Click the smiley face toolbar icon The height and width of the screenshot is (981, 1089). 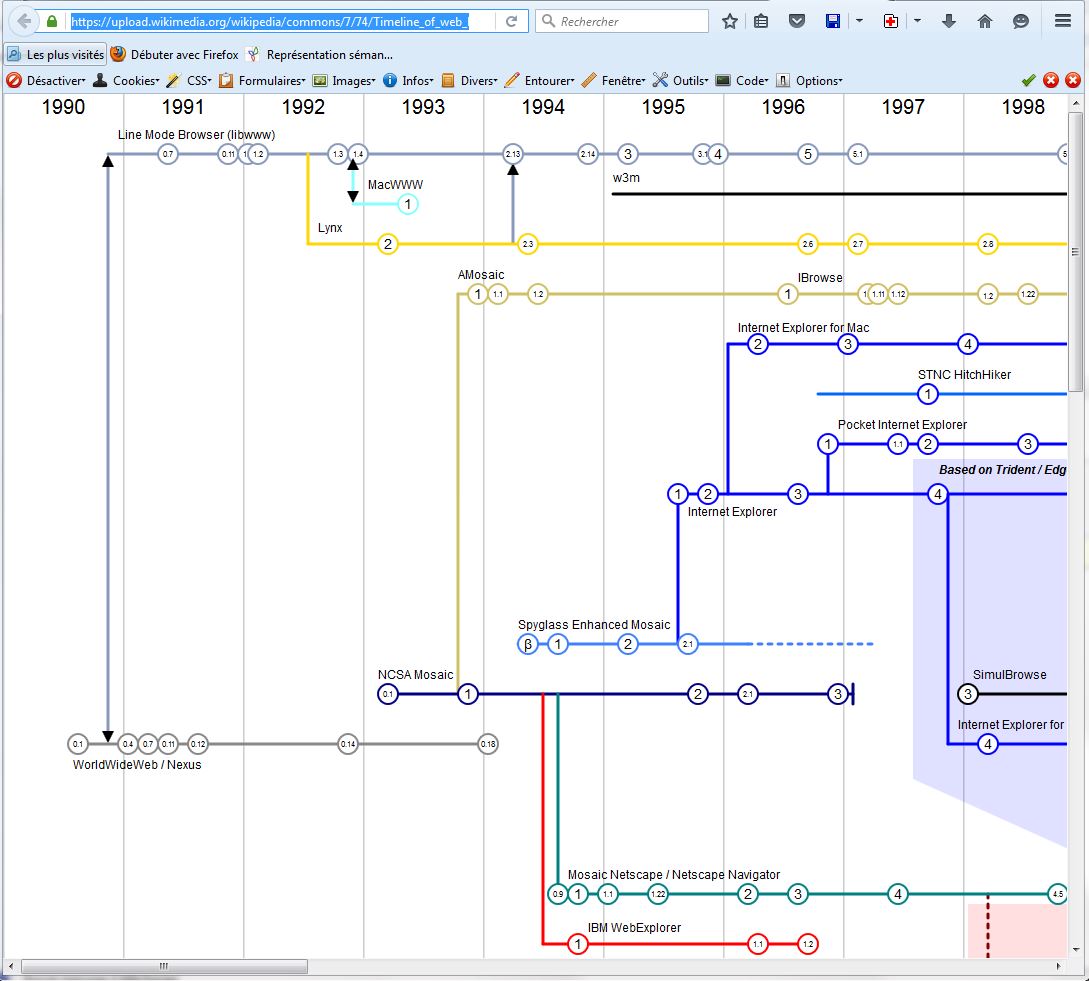[x=1020, y=21]
